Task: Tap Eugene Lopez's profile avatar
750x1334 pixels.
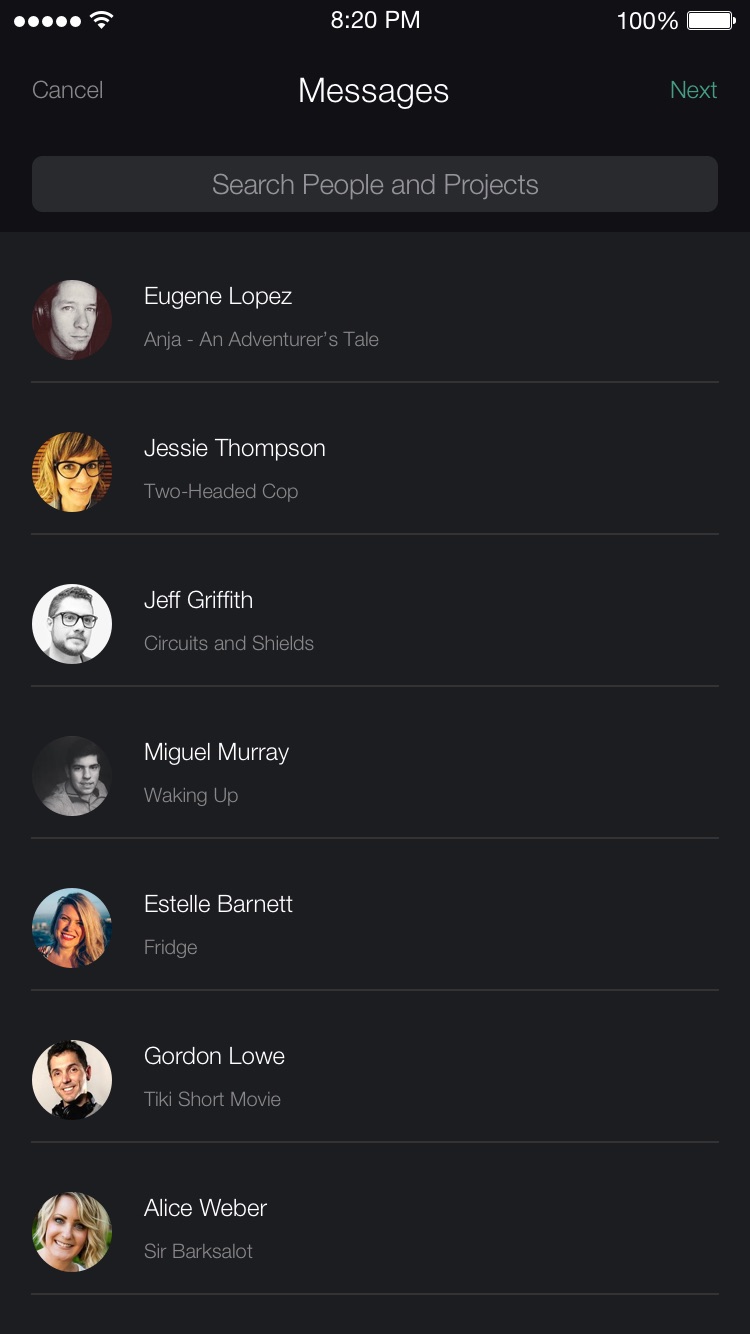Action: [x=72, y=320]
